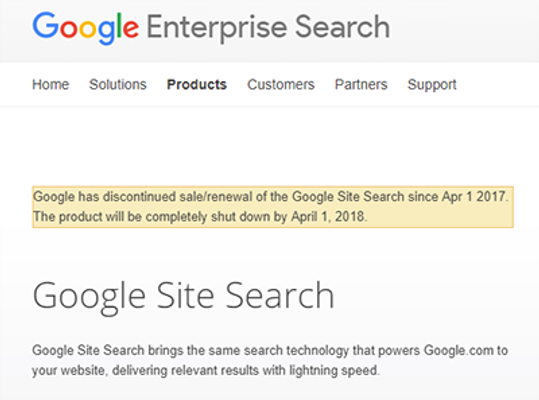Click the yellow discontinuation notice banner
Image resolution: width=539 pixels, height=400 pixels.
coord(273,207)
